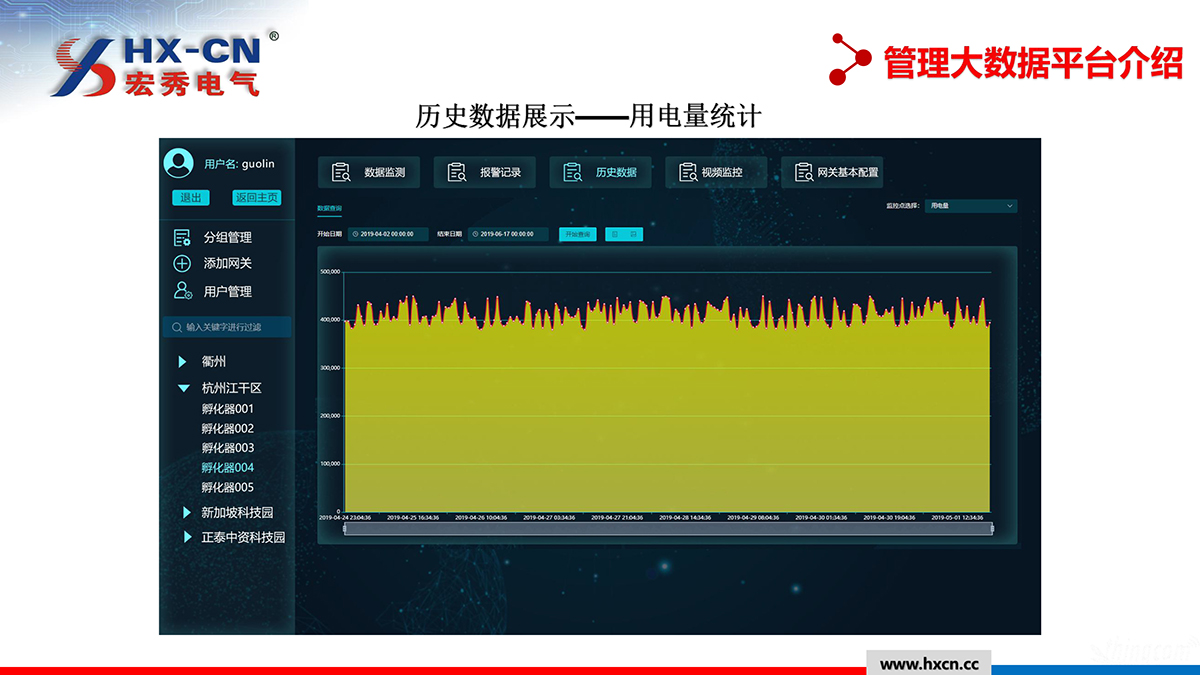Select the 数据查询 sub-tab
The image size is (1200, 675).
tap(329, 208)
